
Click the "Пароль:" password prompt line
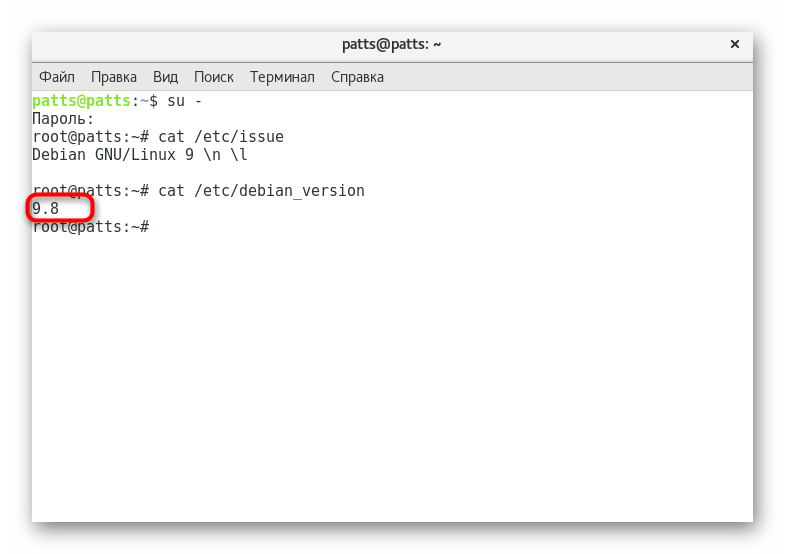63,119
